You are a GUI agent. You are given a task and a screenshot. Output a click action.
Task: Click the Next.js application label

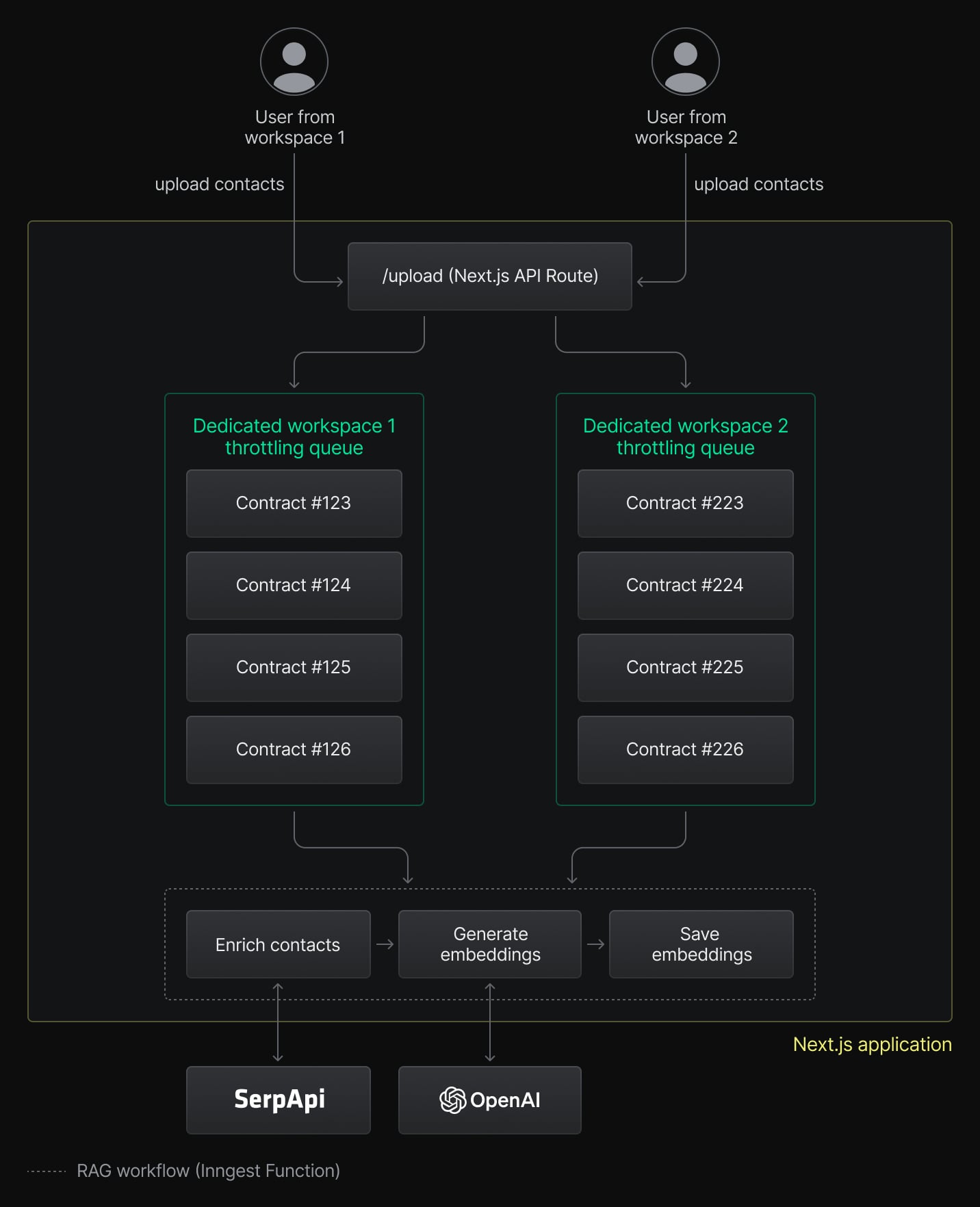(872, 1044)
